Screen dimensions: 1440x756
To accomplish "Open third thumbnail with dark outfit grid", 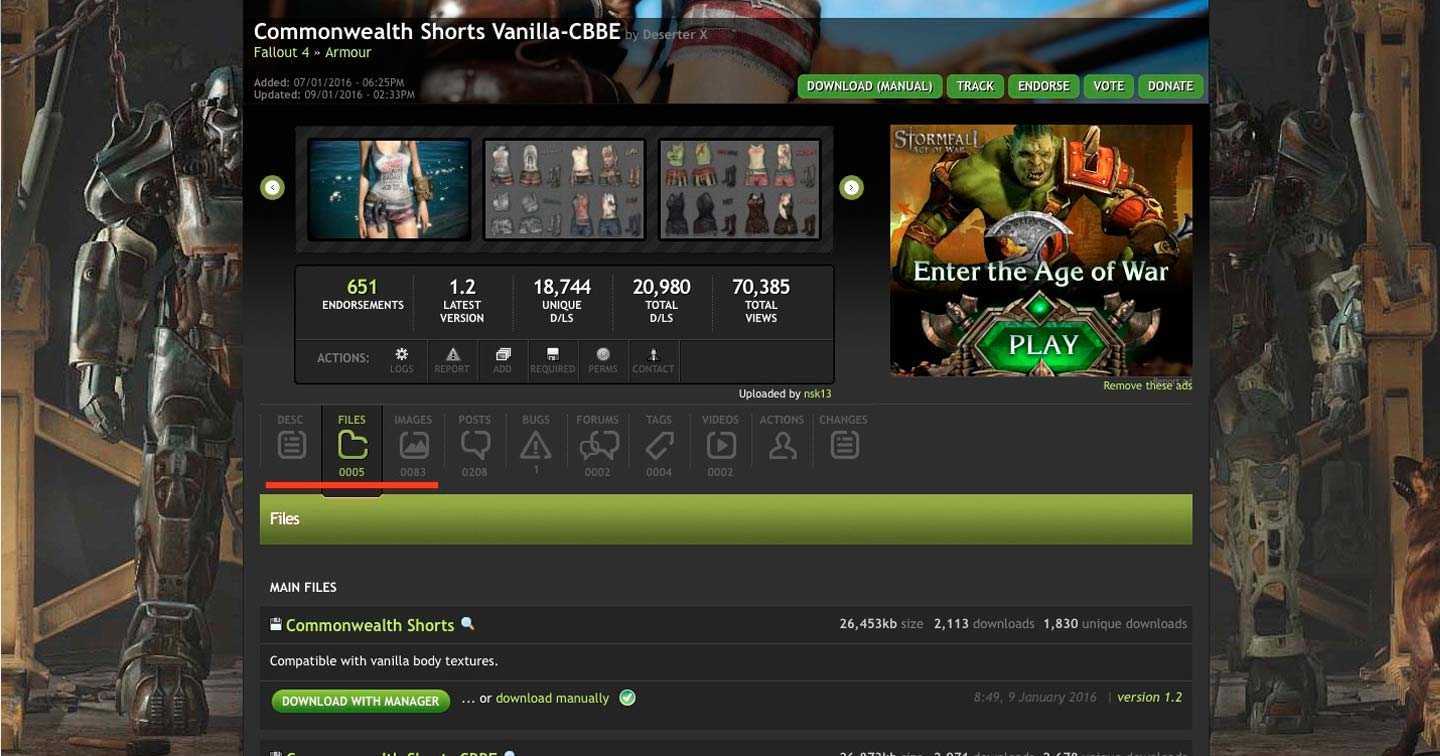I will pyautogui.click(x=739, y=189).
